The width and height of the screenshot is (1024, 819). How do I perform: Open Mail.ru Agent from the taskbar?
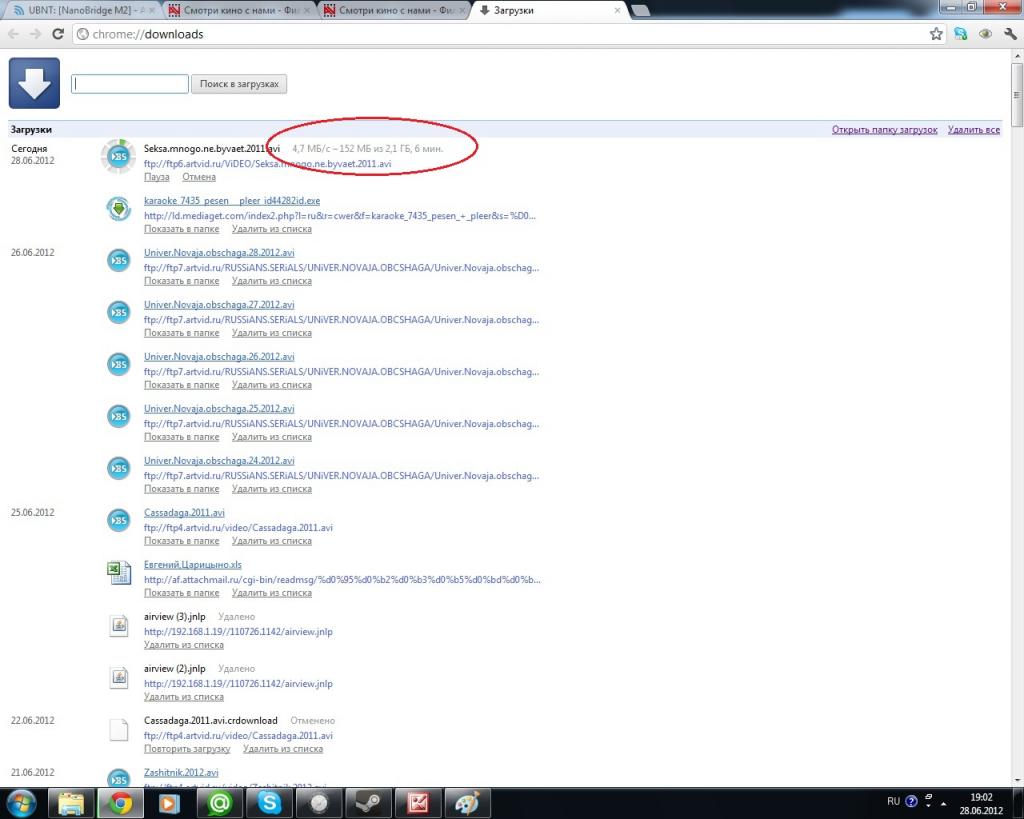click(x=219, y=803)
